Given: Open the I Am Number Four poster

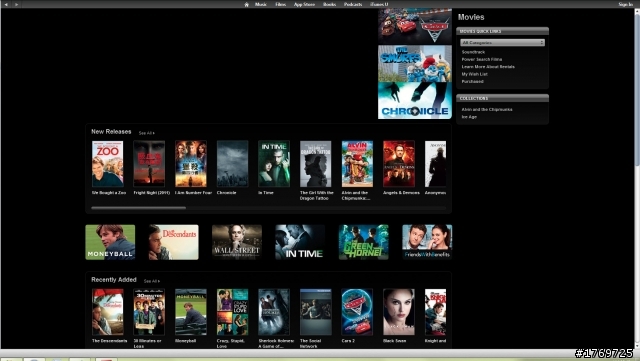Looking at the screenshot, I should tap(191, 164).
